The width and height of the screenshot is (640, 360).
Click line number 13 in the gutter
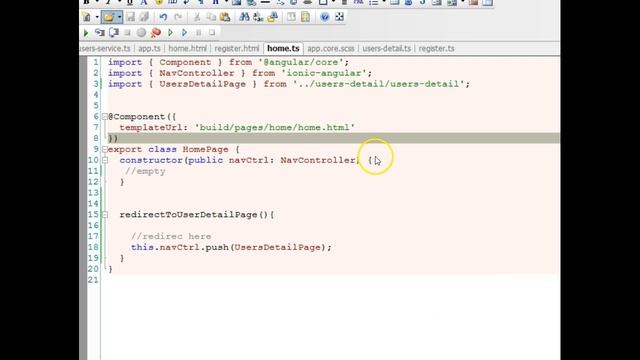coord(93,193)
